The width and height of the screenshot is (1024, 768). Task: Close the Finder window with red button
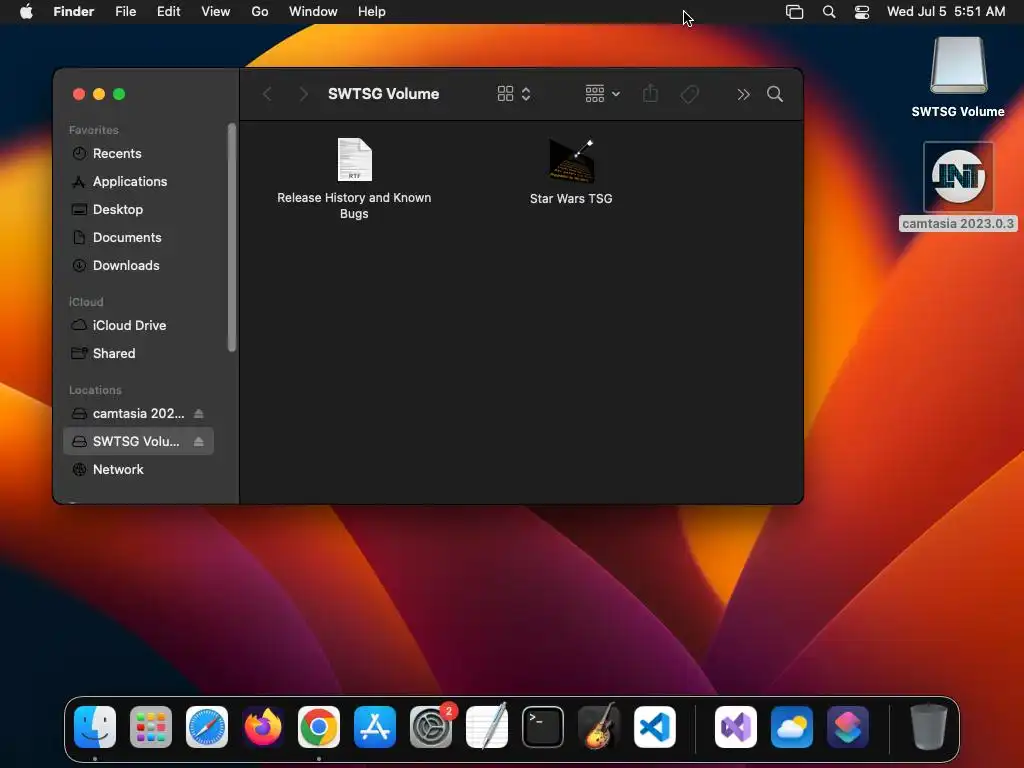coord(79,94)
